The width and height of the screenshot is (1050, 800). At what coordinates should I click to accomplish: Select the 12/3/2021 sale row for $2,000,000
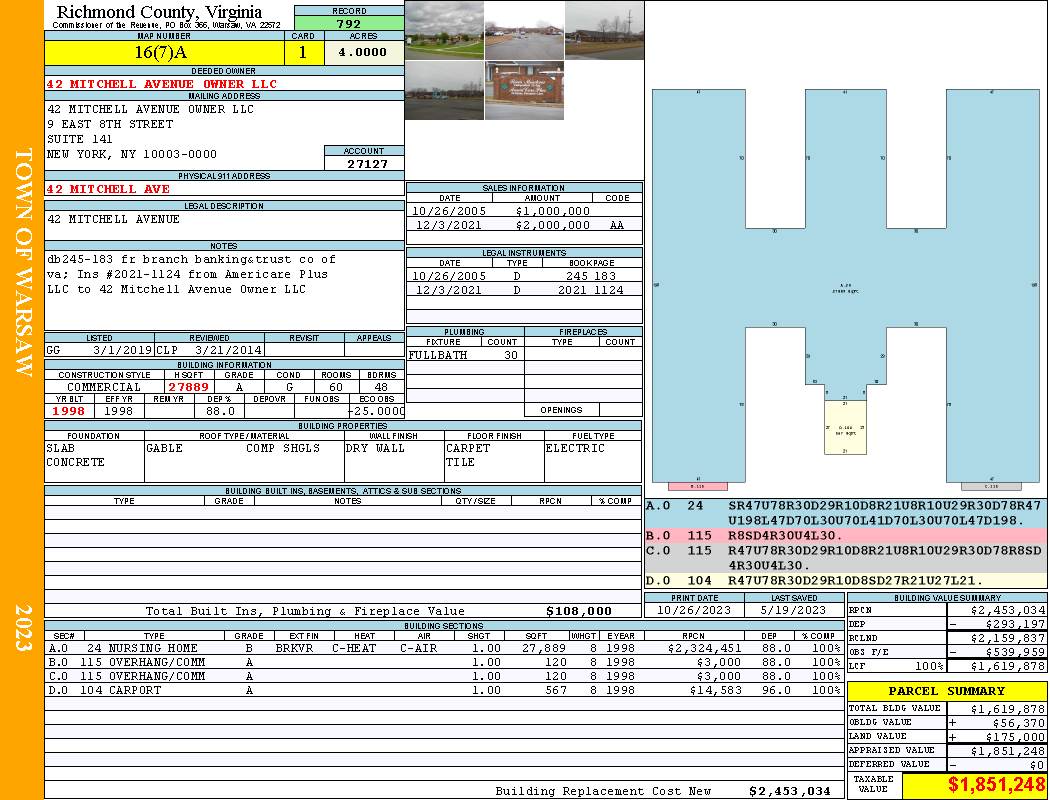click(523, 226)
